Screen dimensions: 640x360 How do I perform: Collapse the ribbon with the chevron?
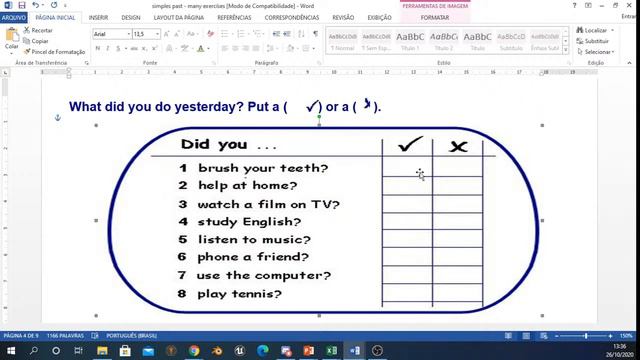click(629, 63)
